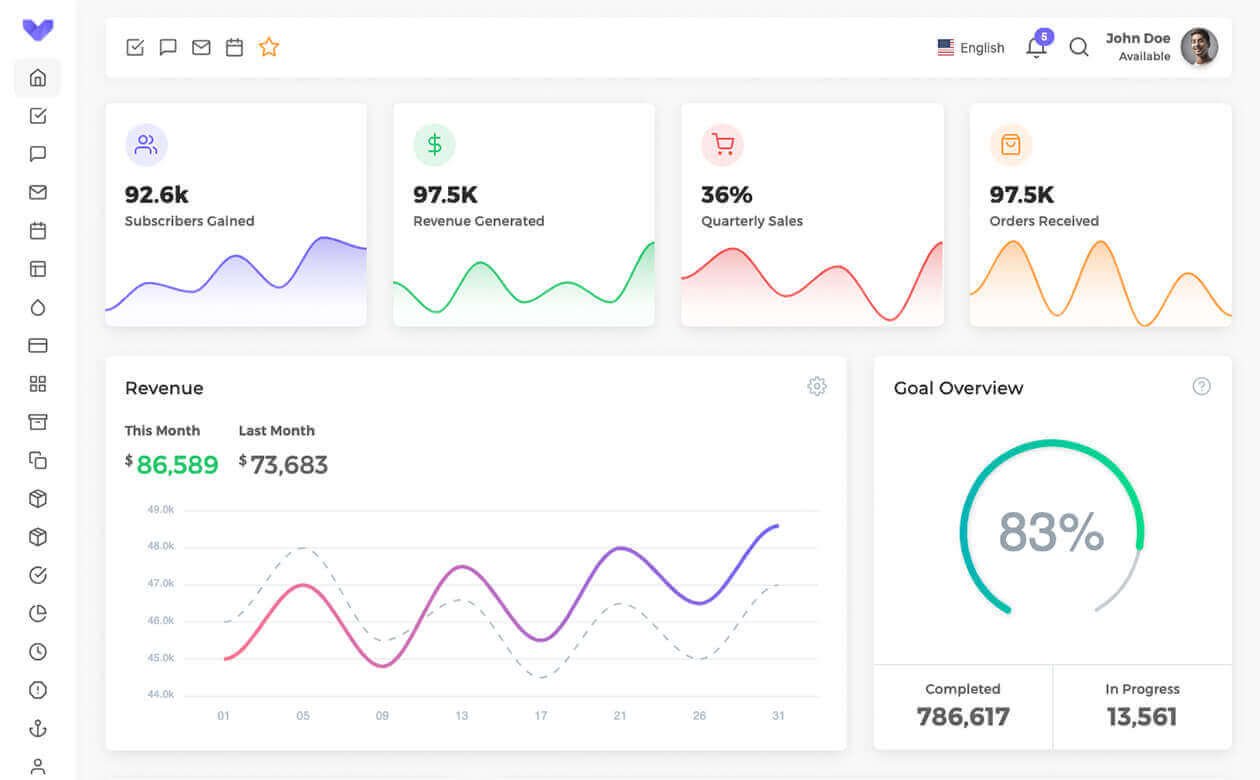This screenshot has height=780, width=1260.
Task: Select Home dashboard in sidebar
Action: [38, 77]
